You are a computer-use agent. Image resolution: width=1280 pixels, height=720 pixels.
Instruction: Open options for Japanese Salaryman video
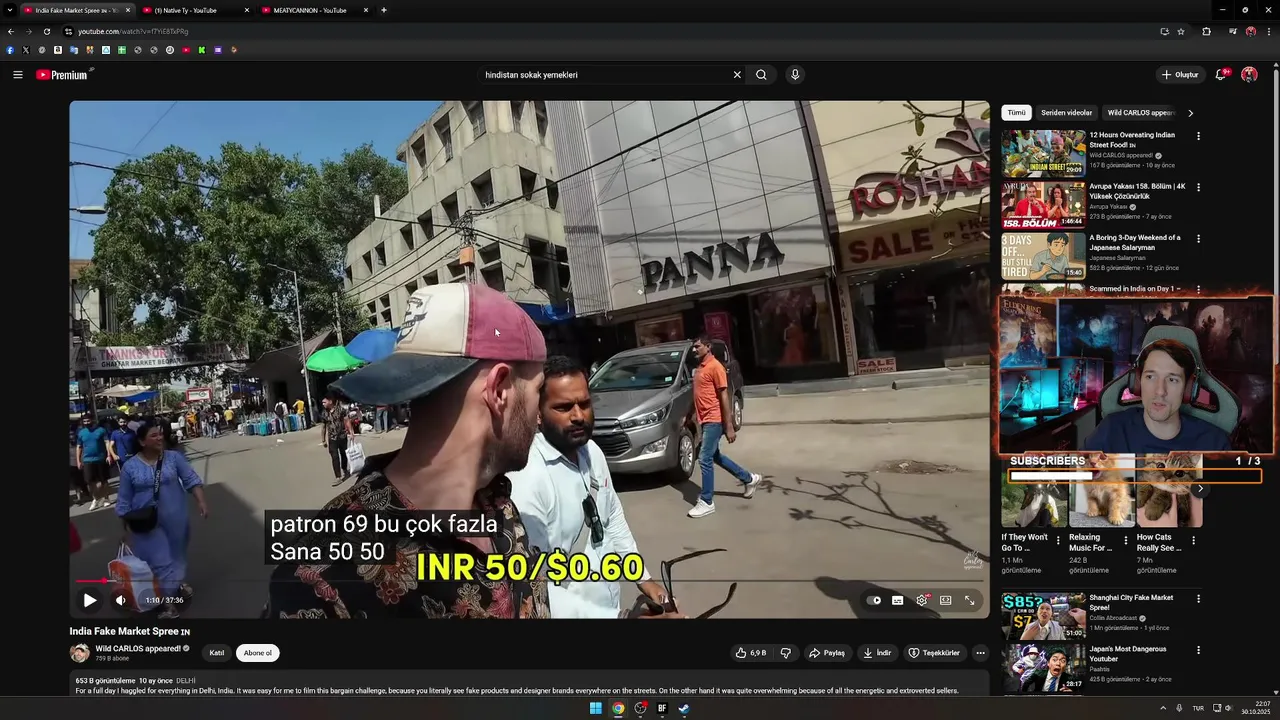tap(1198, 239)
